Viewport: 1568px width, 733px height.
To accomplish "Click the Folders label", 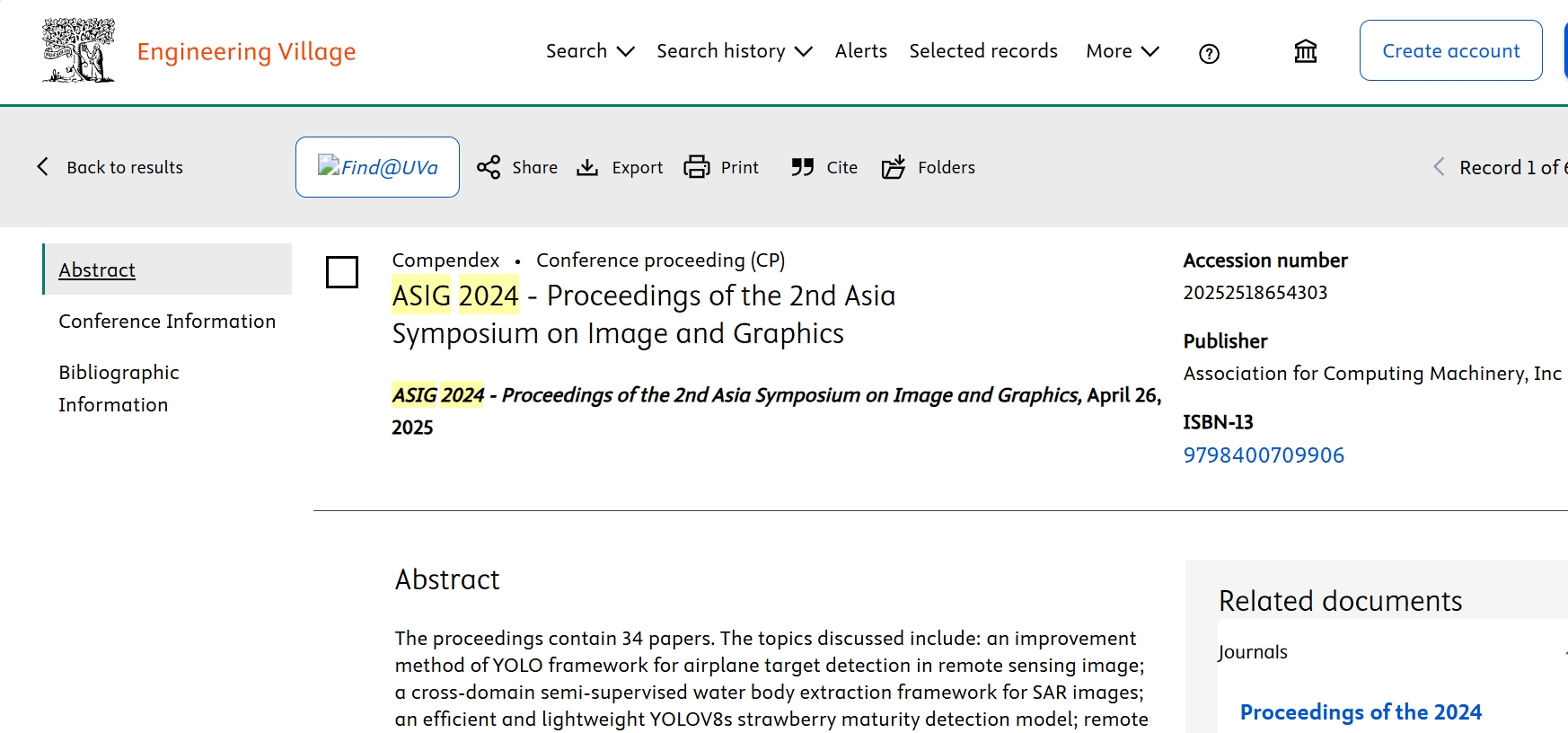I will pyautogui.click(x=947, y=167).
